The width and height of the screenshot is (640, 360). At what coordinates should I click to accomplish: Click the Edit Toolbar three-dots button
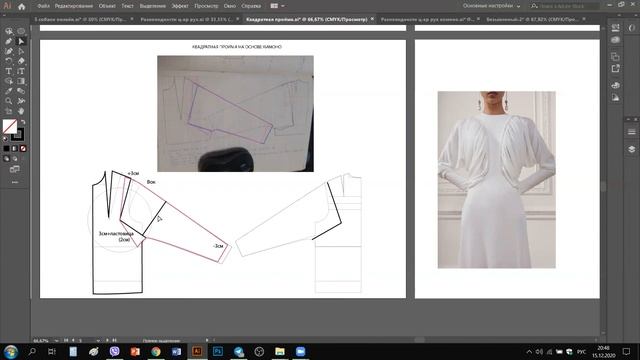(15, 182)
